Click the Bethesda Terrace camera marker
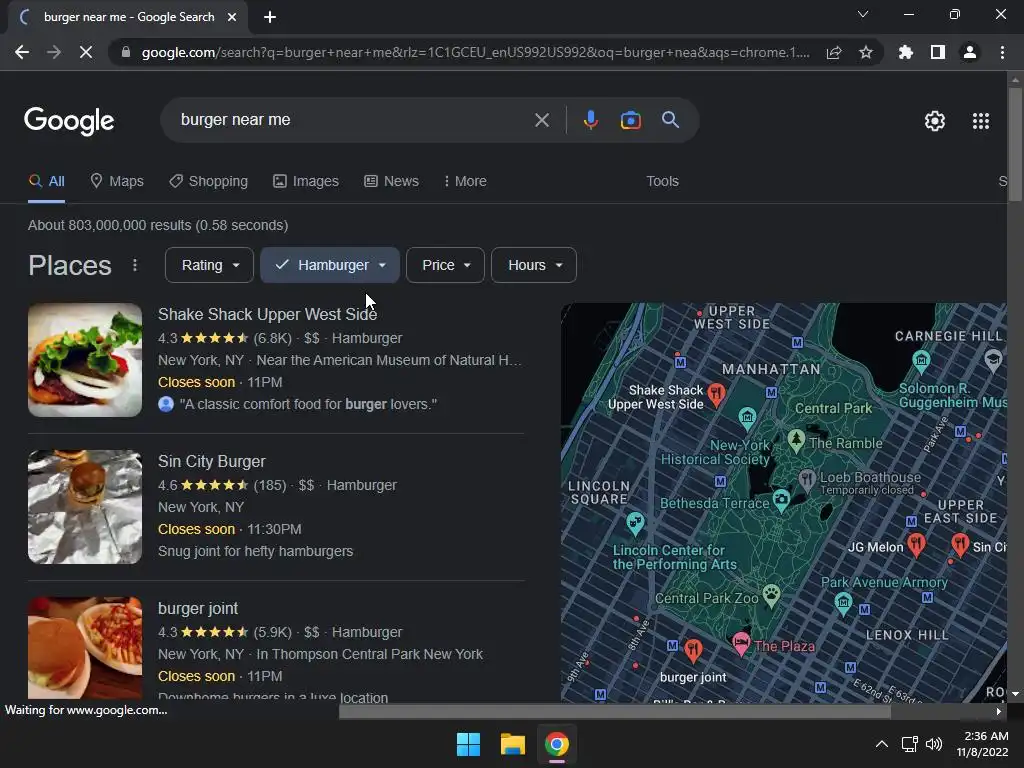Viewport: 1024px width, 768px height. coord(781,500)
